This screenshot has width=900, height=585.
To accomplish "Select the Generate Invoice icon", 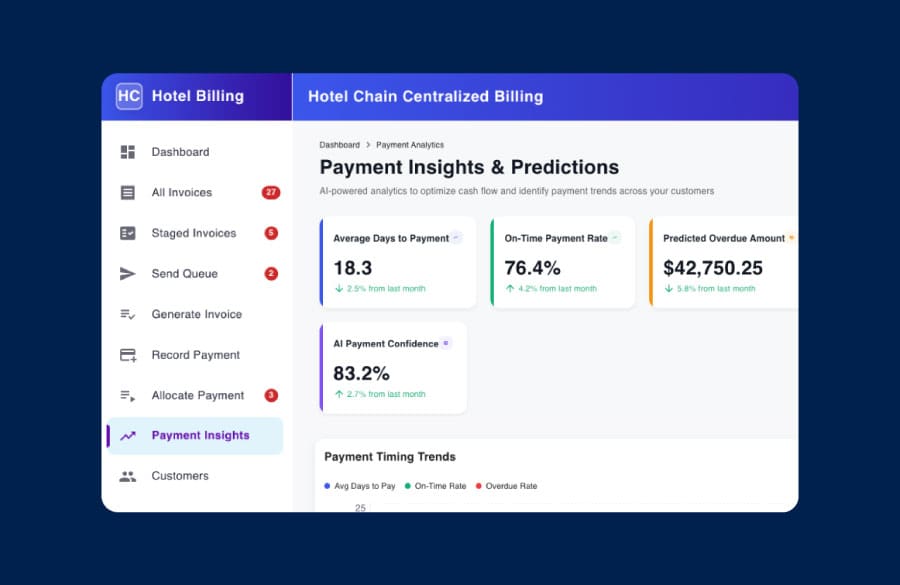I will (127, 314).
